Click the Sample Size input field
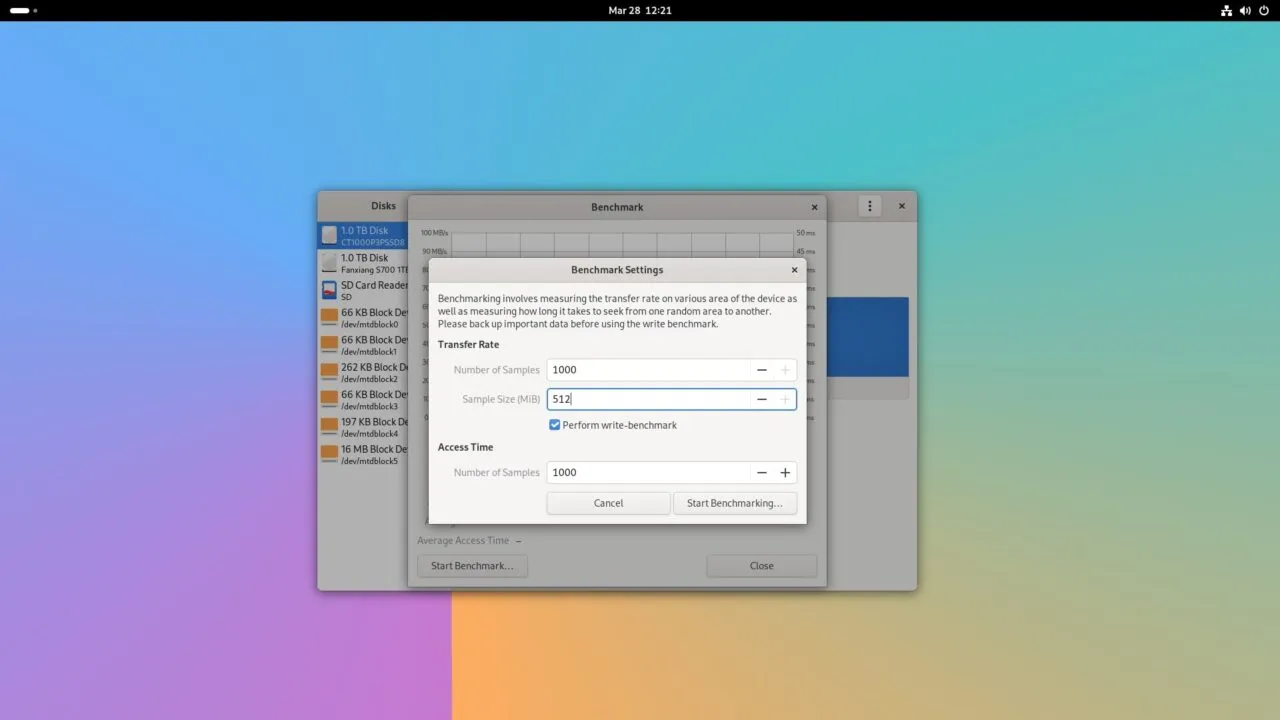The width and height of the screenshot is (1280, 720). pyautogui.click(x=648, y=399)
